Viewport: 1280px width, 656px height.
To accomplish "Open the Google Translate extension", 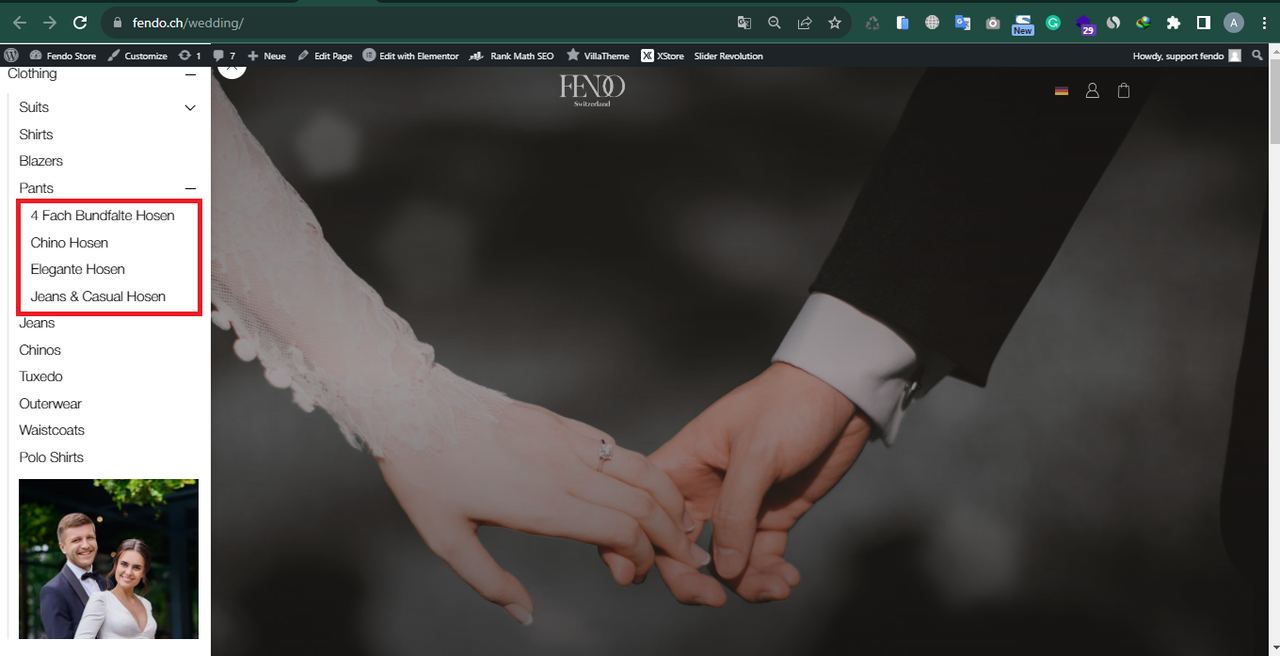I will (x=962, y=22).
